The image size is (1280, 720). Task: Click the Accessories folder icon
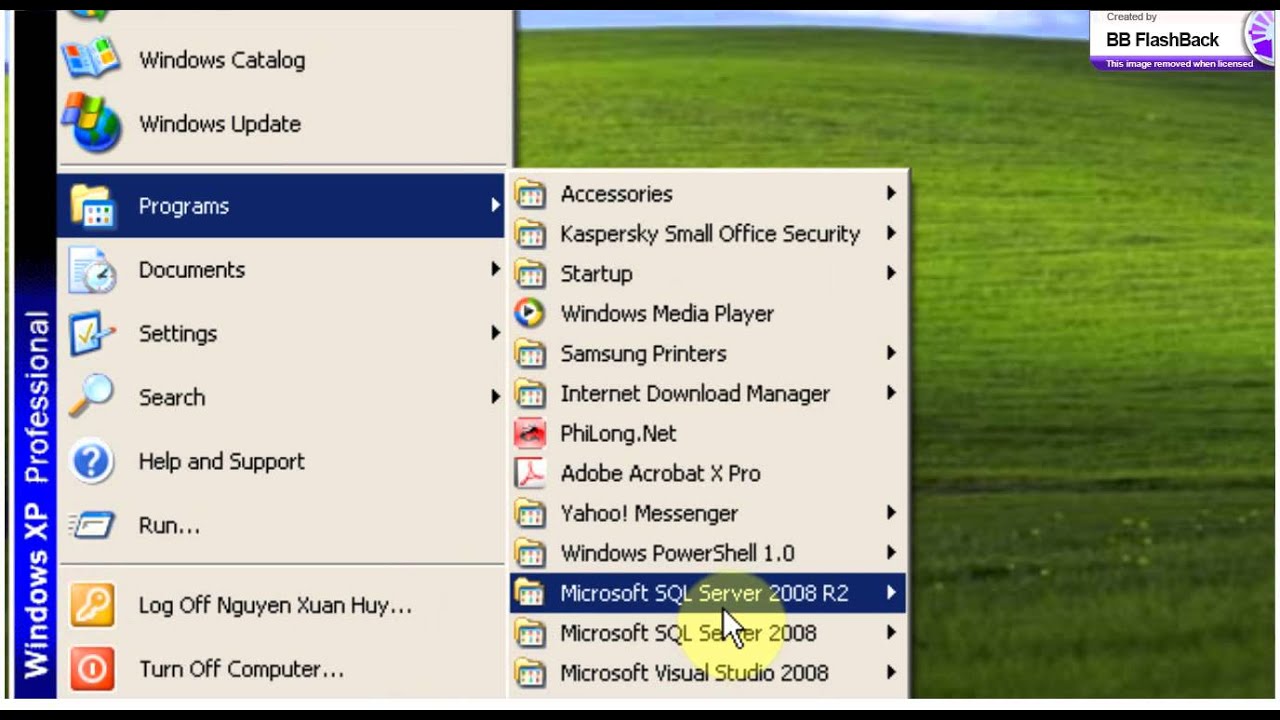click(x=530, y=194)
